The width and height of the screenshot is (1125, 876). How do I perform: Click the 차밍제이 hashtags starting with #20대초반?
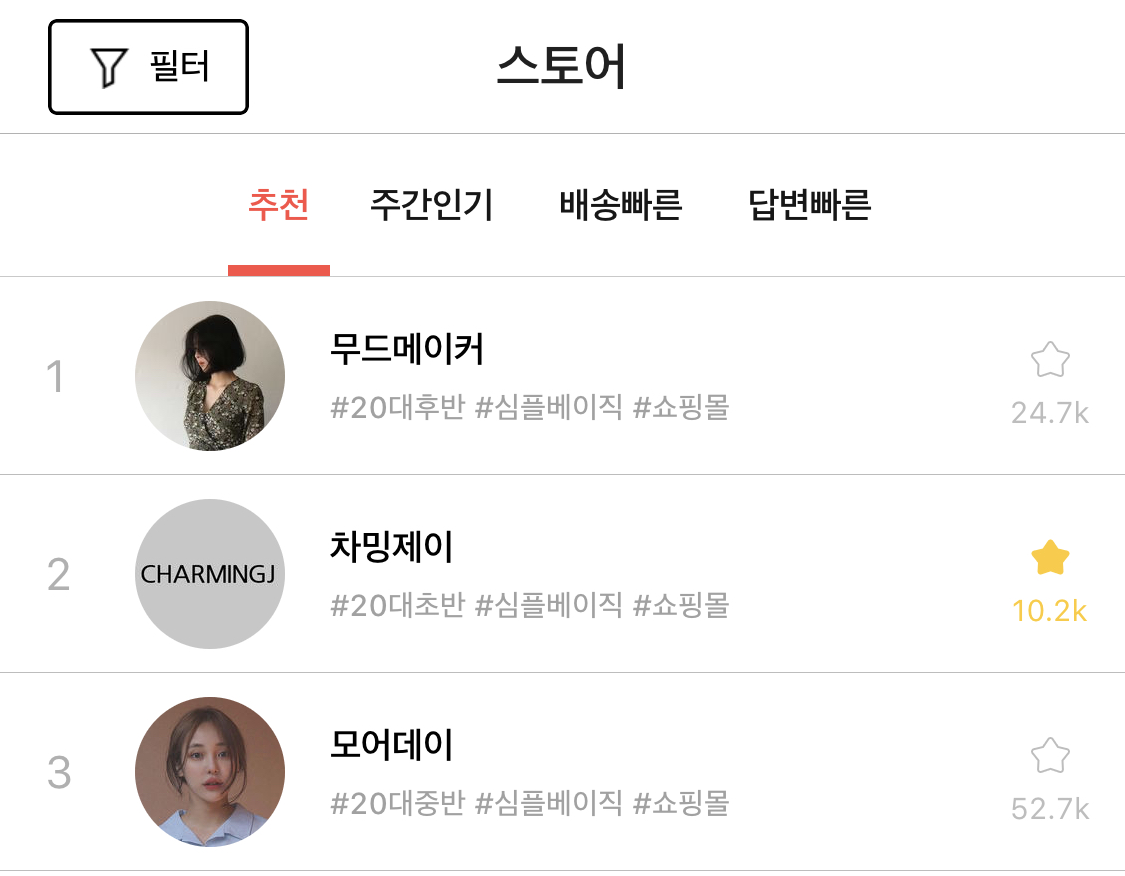coord(529,605)
